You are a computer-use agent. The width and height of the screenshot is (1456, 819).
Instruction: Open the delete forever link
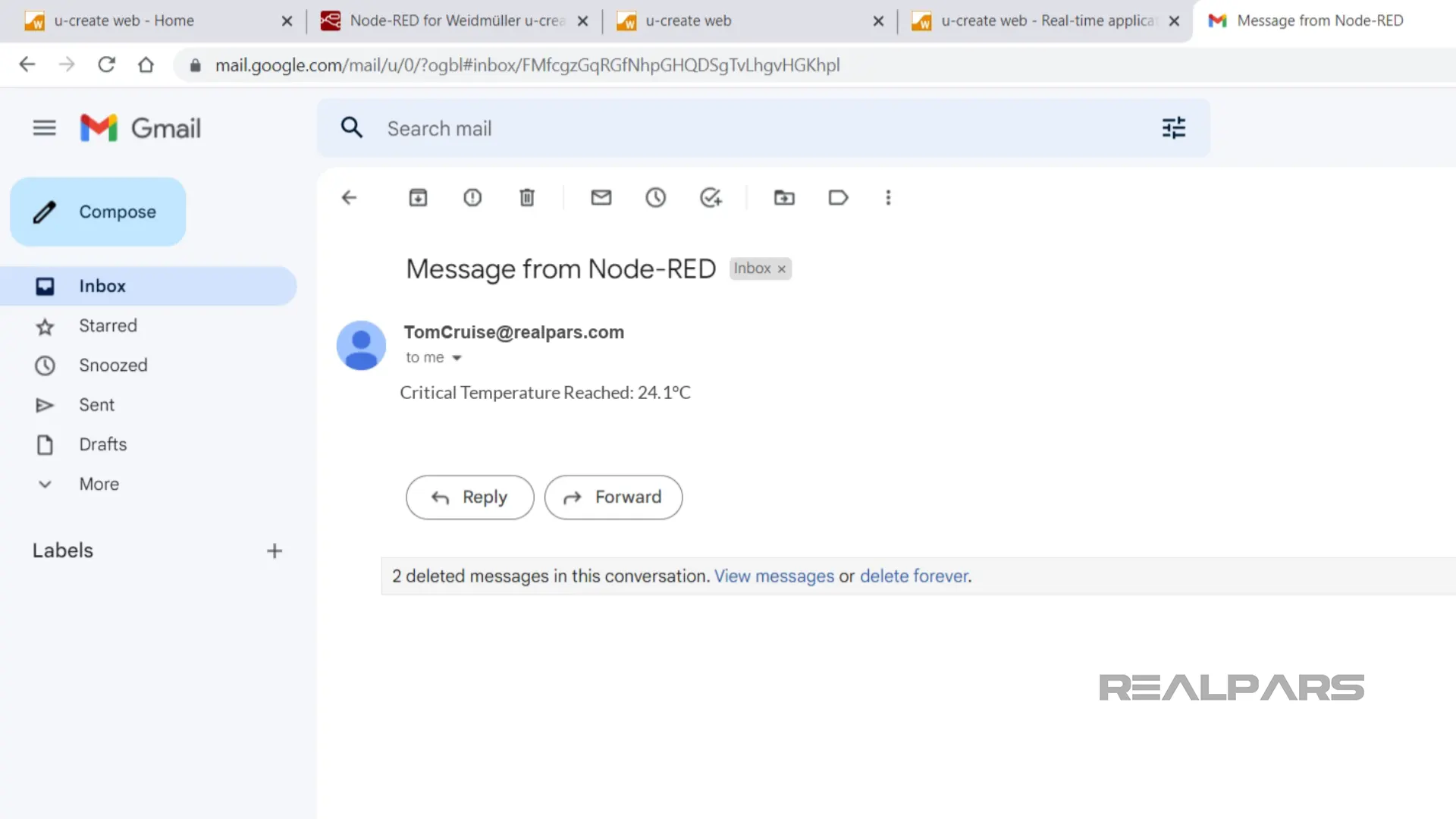913,576
